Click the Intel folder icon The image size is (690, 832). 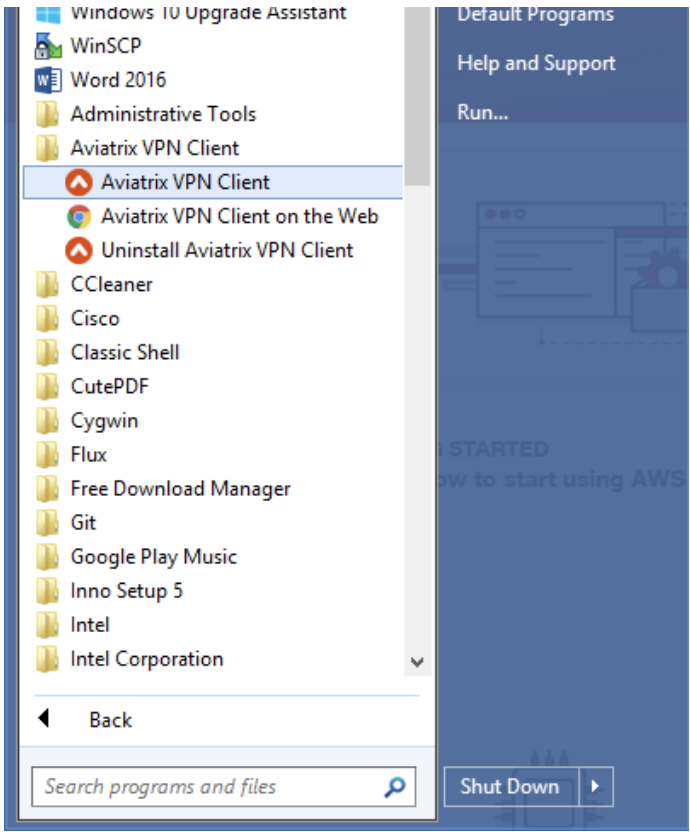tap(47, 625)
